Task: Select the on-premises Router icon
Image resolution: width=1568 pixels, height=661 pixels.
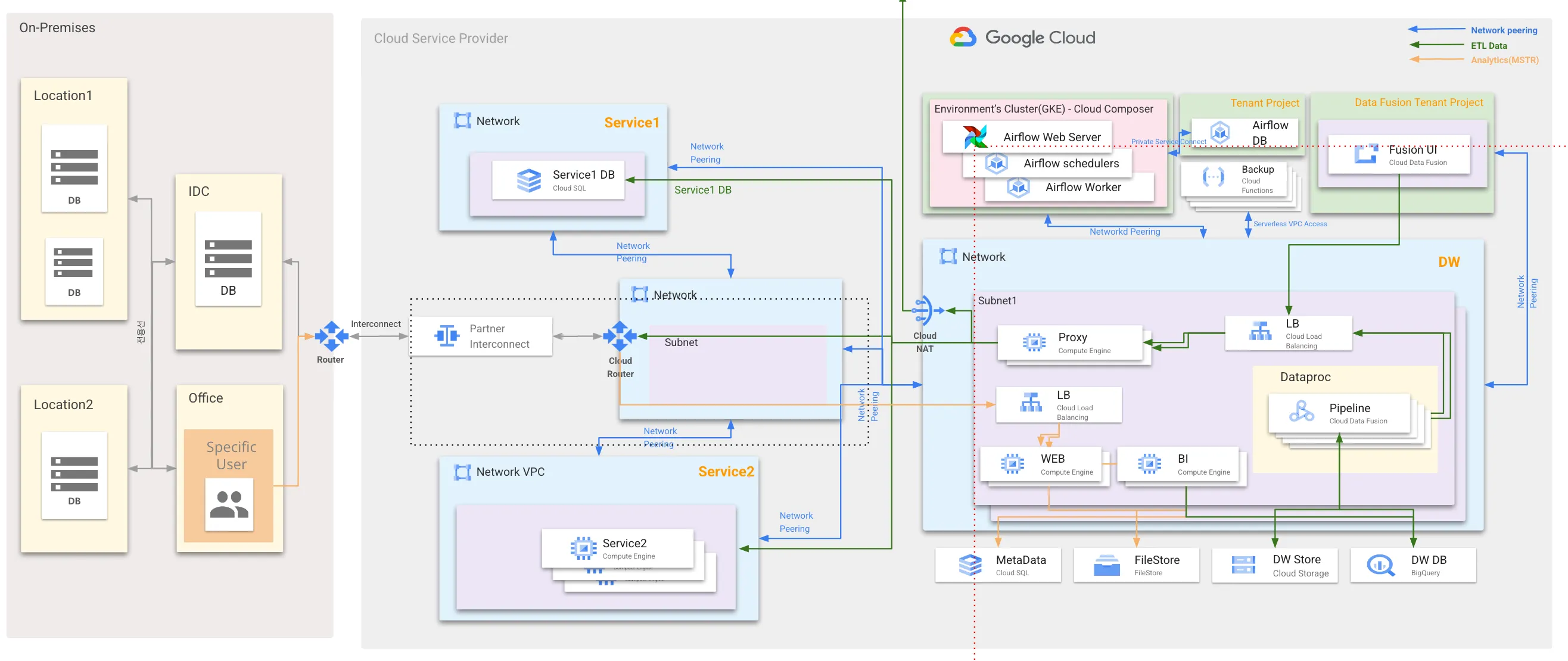Action: [x=331, y=336]
